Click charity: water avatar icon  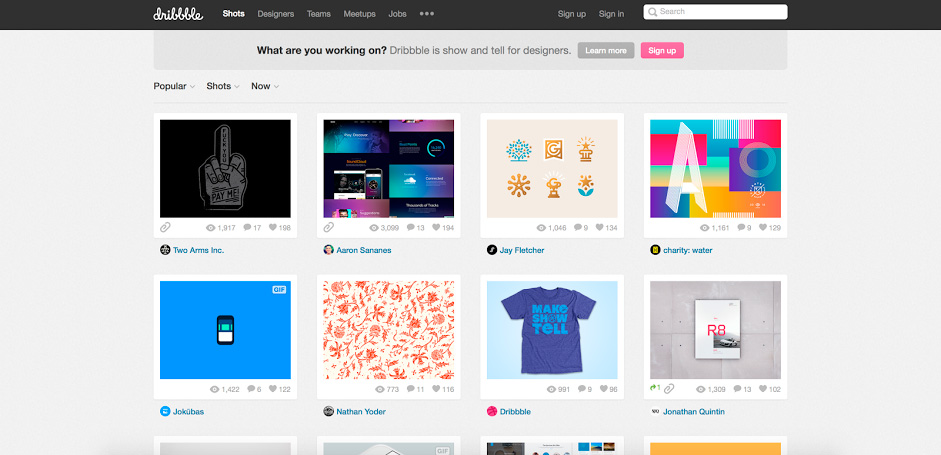[655, 250]
